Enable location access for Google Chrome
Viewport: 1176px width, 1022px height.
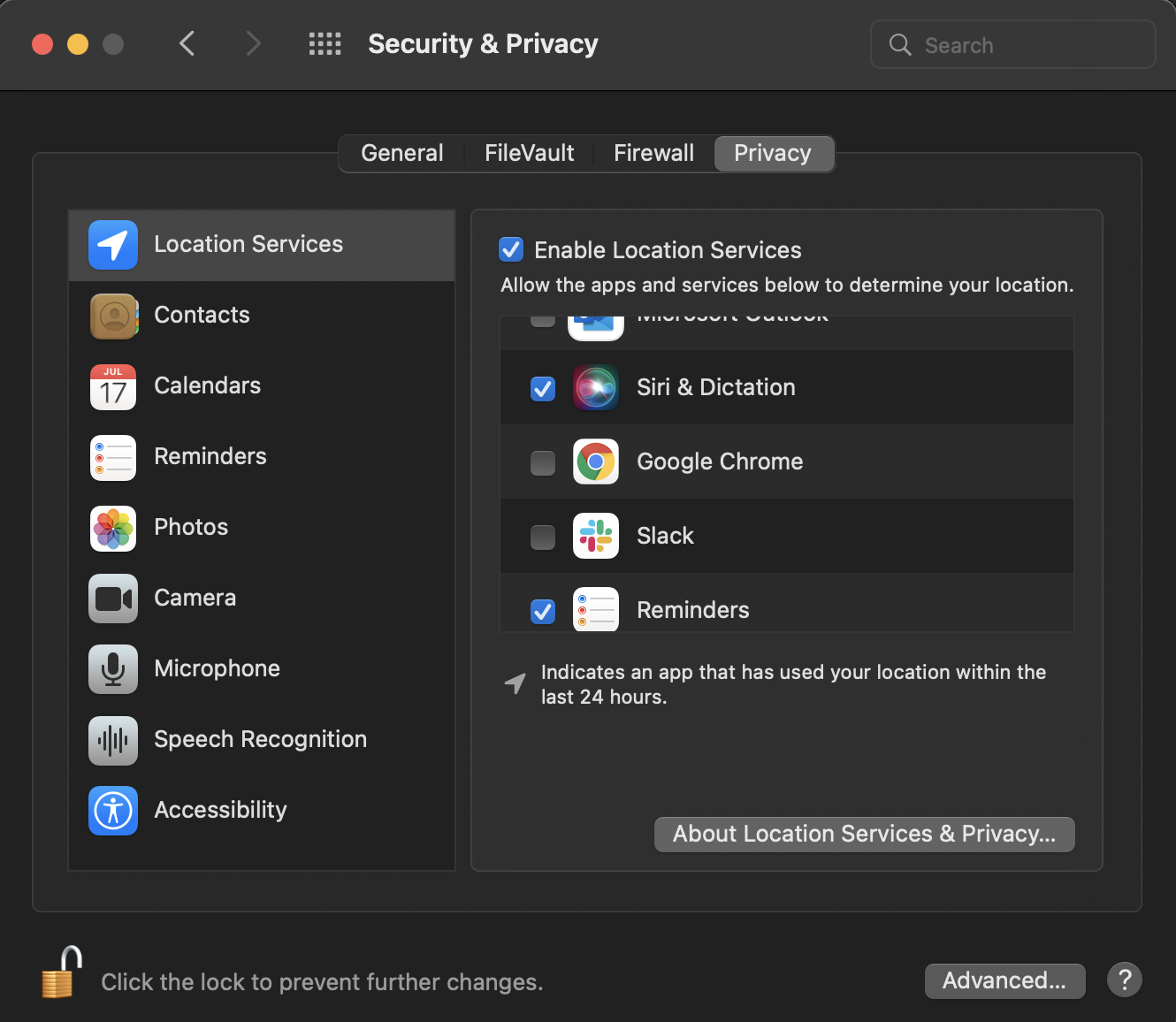coord(543,462)
